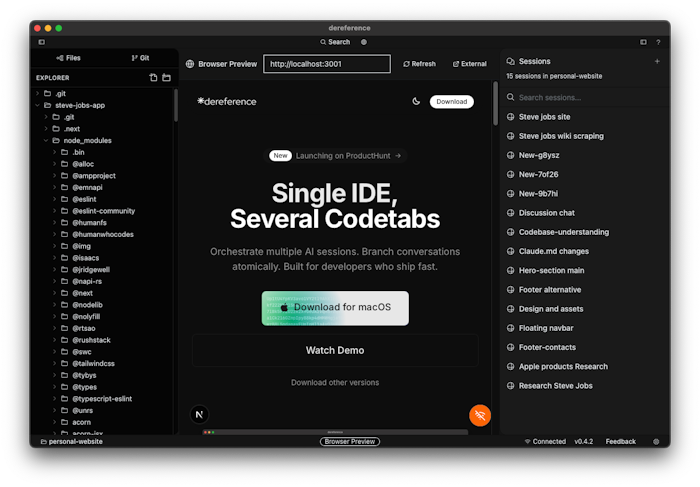Click the new file icon in Explorer
This screenshot has height=487, width=700.
click(153, 77)
